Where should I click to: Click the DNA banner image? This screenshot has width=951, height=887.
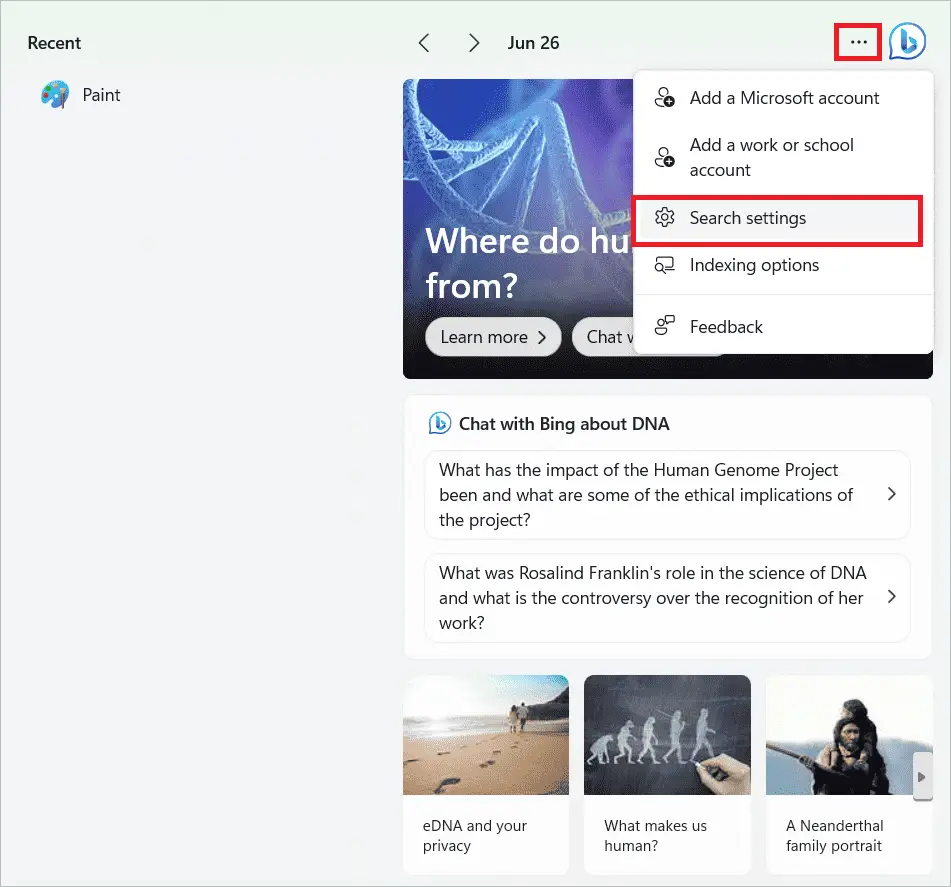pyautogui.click(x=515, y=180)
